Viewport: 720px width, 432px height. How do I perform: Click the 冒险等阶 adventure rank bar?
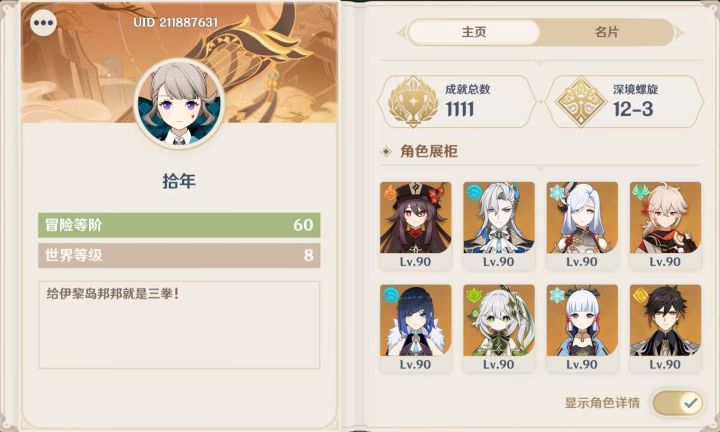[179, 225]
